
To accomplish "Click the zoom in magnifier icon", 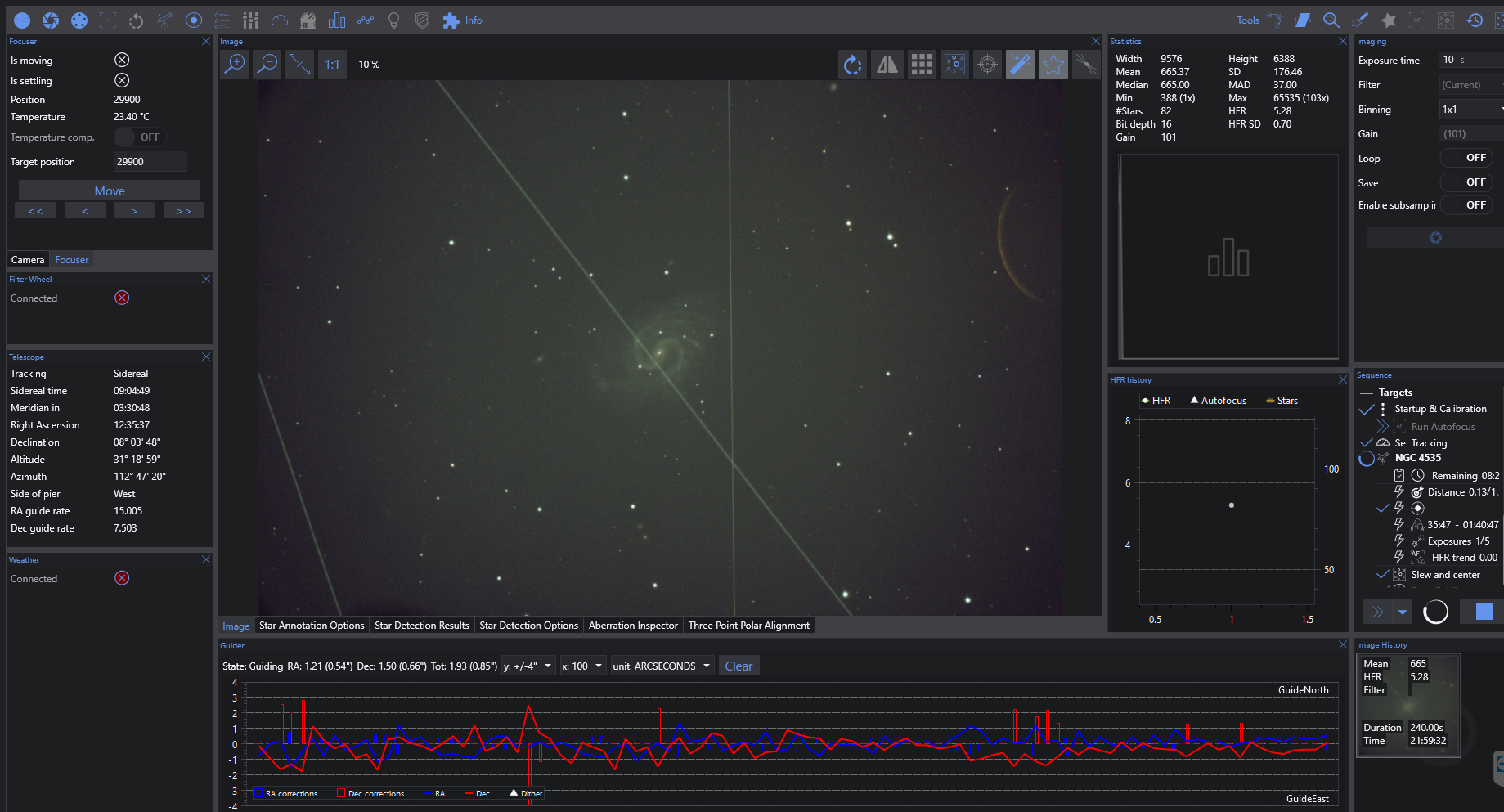I will 235,64.
